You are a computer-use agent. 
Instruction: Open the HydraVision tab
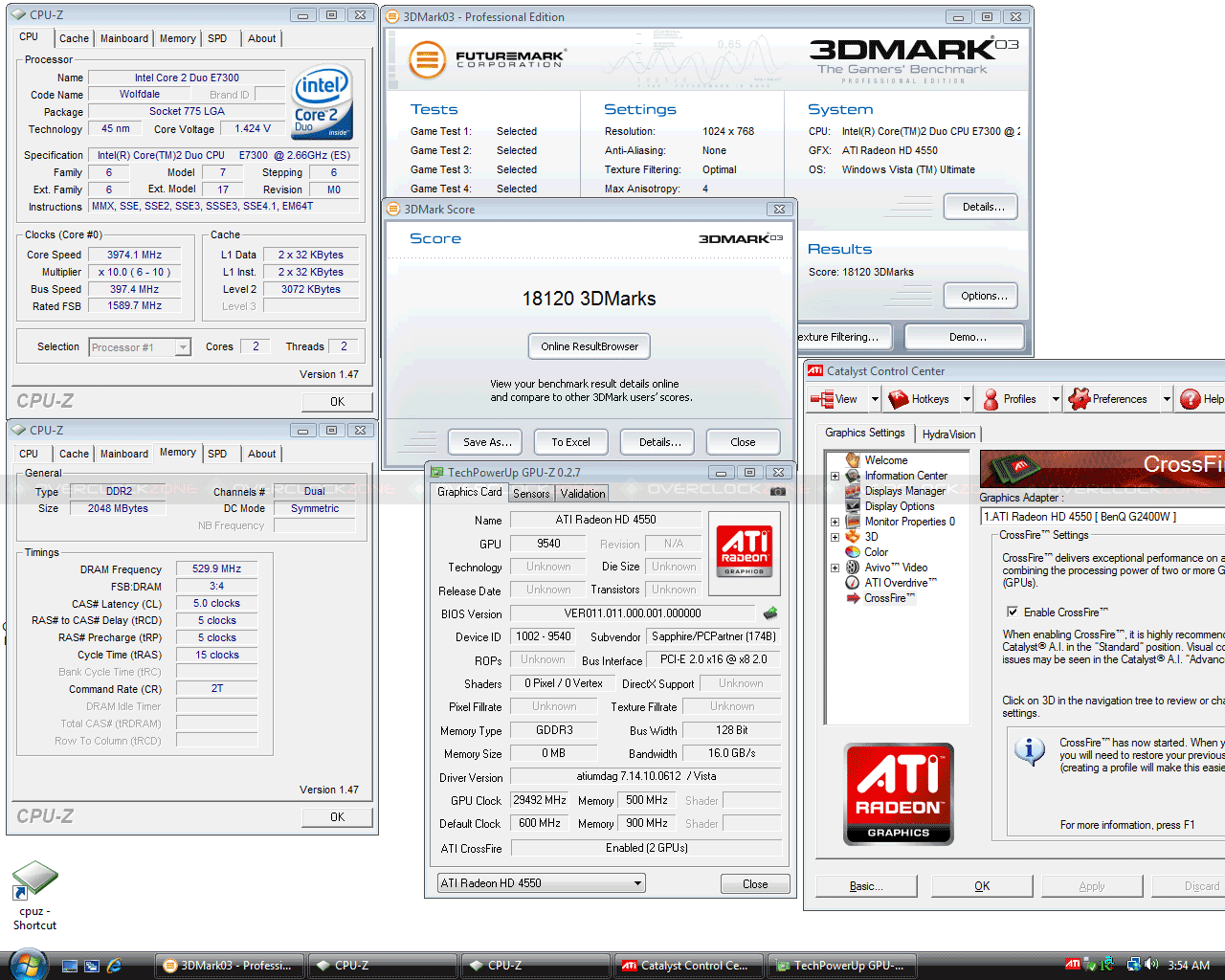[x=948, y=434]
